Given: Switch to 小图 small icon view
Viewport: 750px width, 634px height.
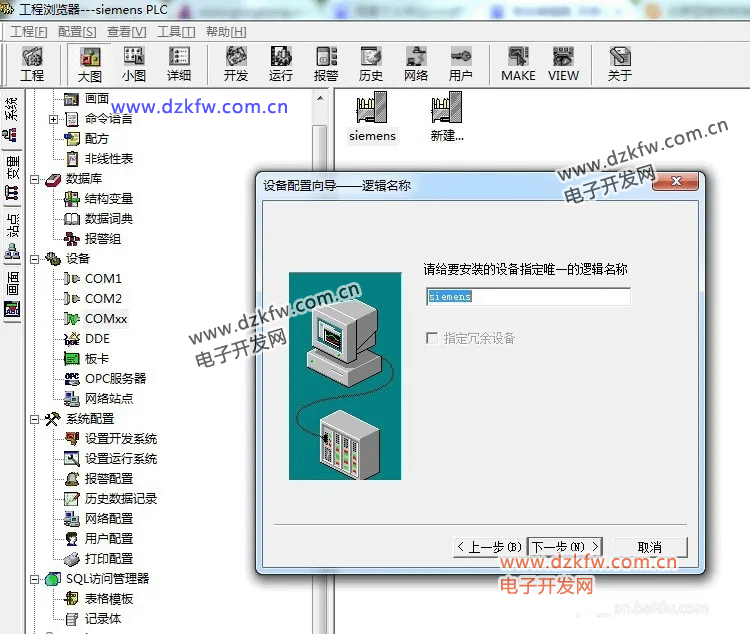Looking at the screenshot, I should tap(134, 64).
